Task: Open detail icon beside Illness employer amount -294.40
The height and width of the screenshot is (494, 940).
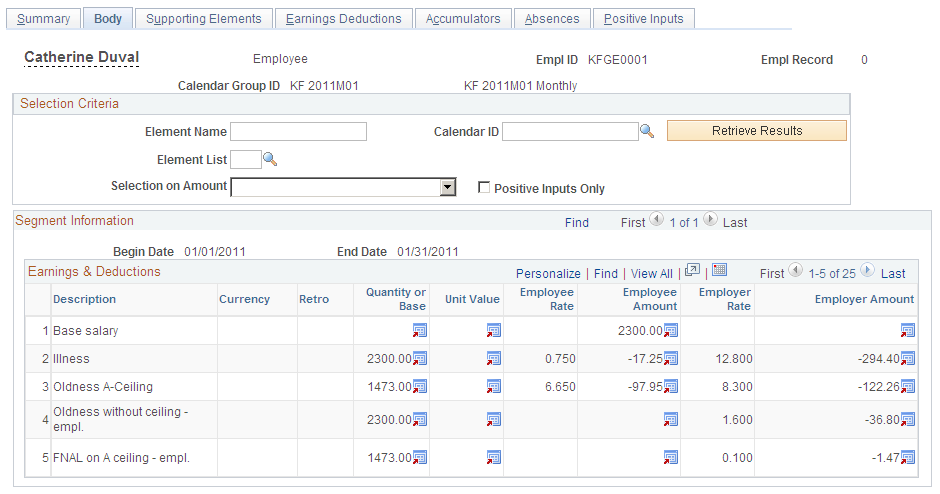Action: pyautogui.click(x=908, y=359)
